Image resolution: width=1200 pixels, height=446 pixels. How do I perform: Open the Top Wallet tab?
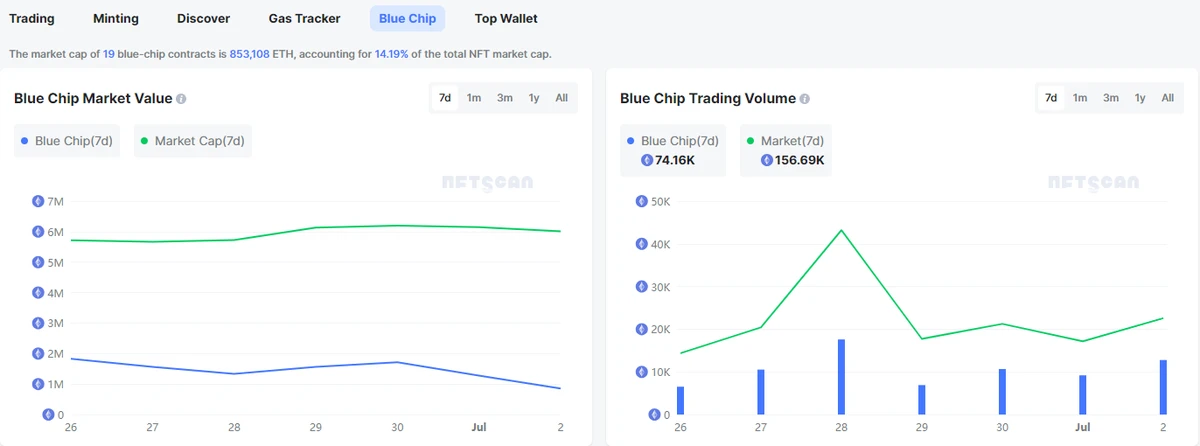[506, 19]
